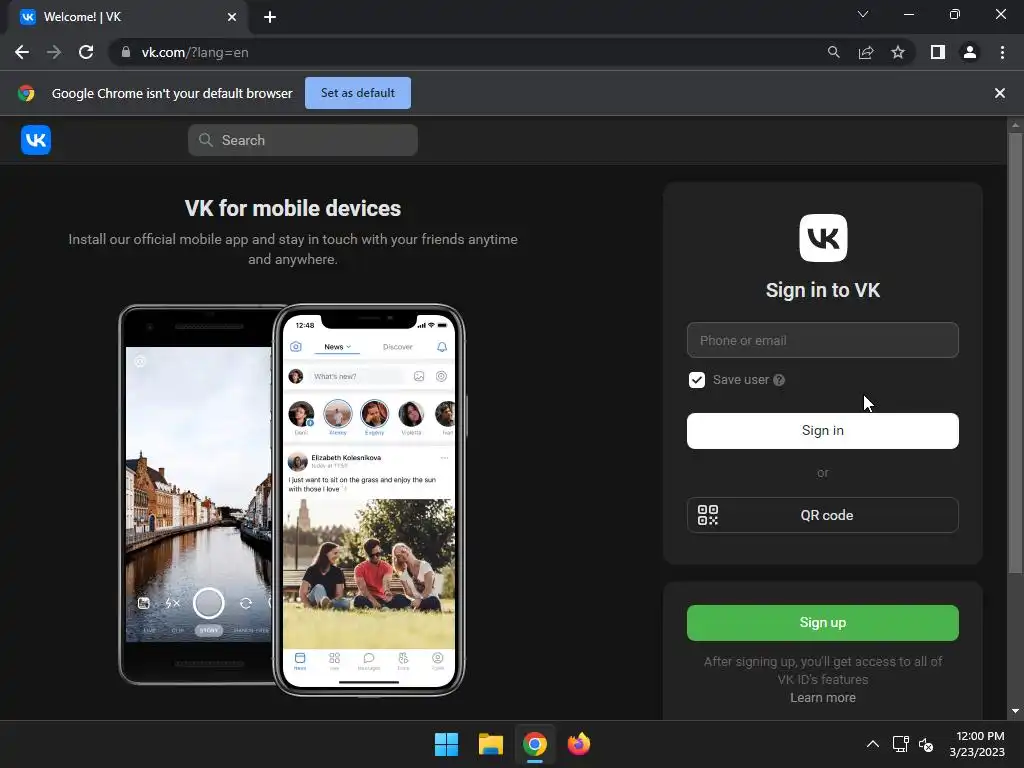Click the Chrome logo in the notification bar

coord(26,93)
